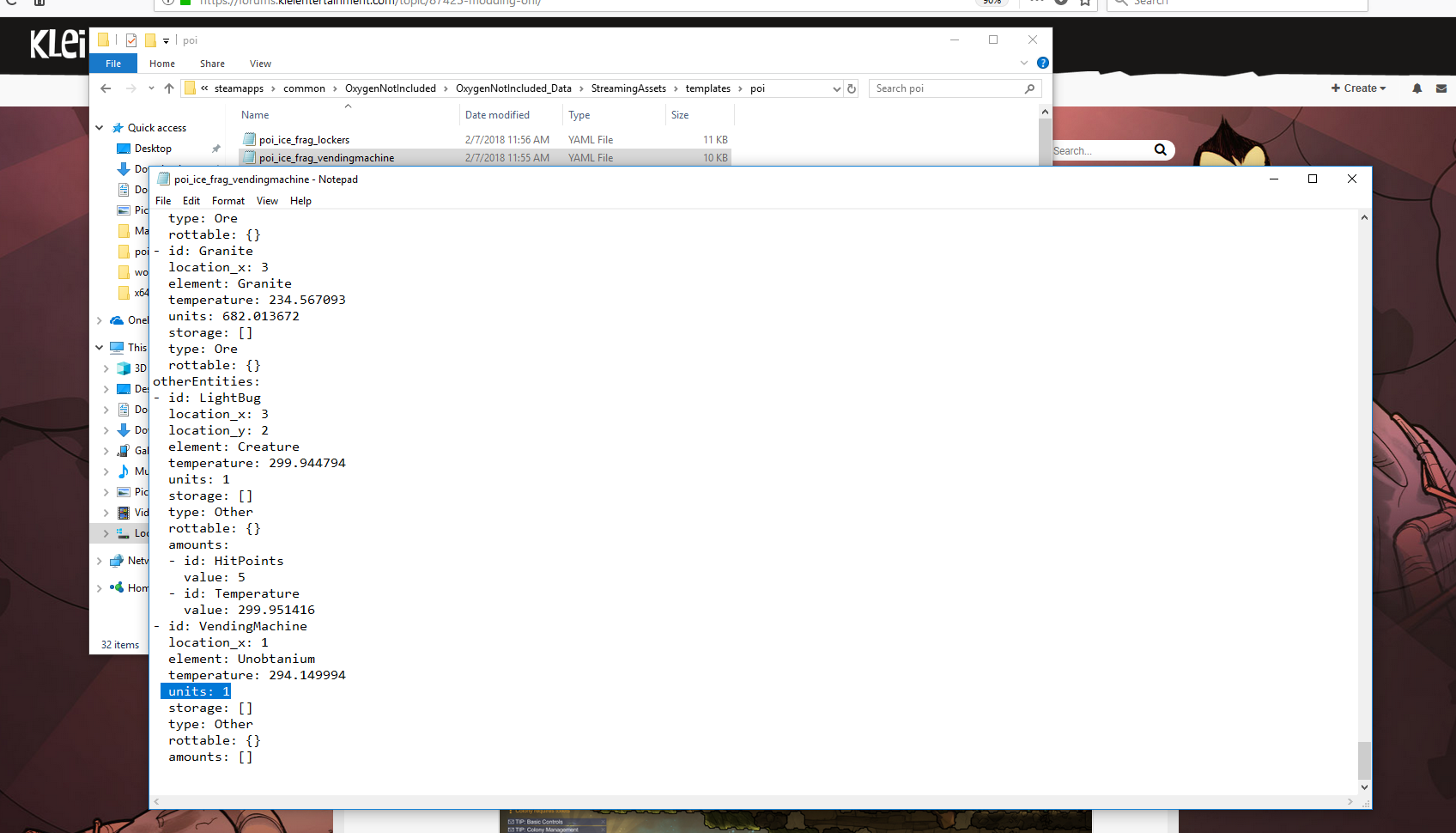The image size is (1456, 833).
Task: Open the Quick Access Toolbar customize arrow in Explorer
Action: [x=166, y=40]
